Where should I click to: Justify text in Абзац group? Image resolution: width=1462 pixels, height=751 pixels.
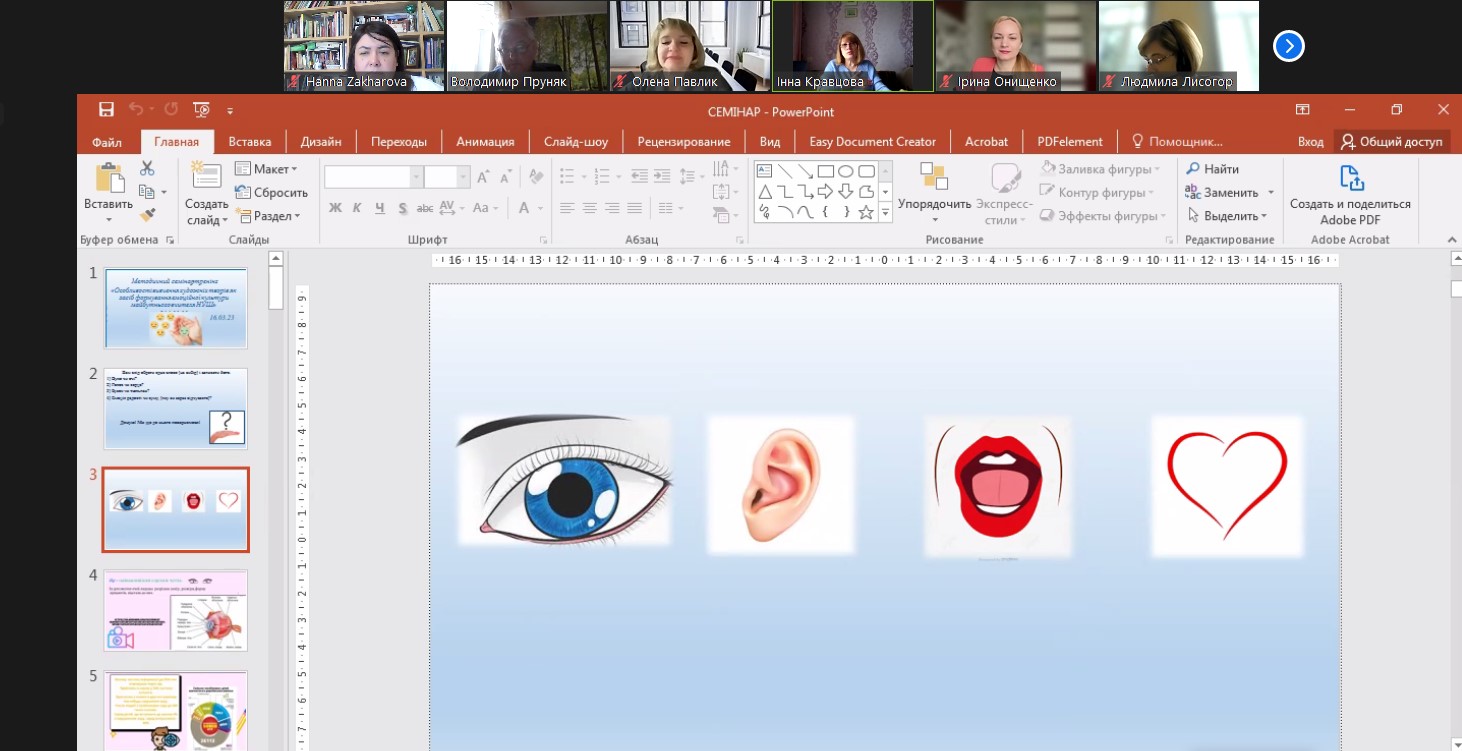pos(634,208)
